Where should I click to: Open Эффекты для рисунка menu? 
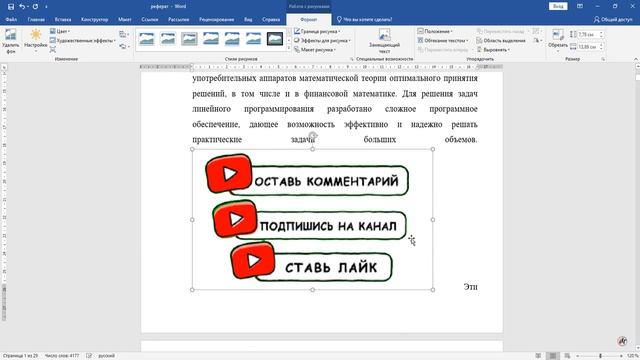[x=322, y=40]
